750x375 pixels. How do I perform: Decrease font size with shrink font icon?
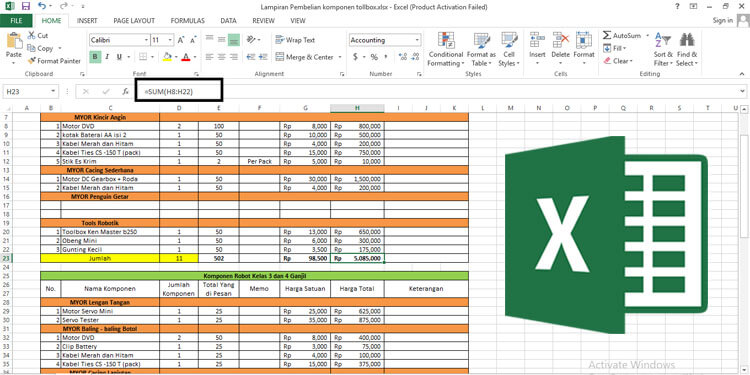pos(193,40)
